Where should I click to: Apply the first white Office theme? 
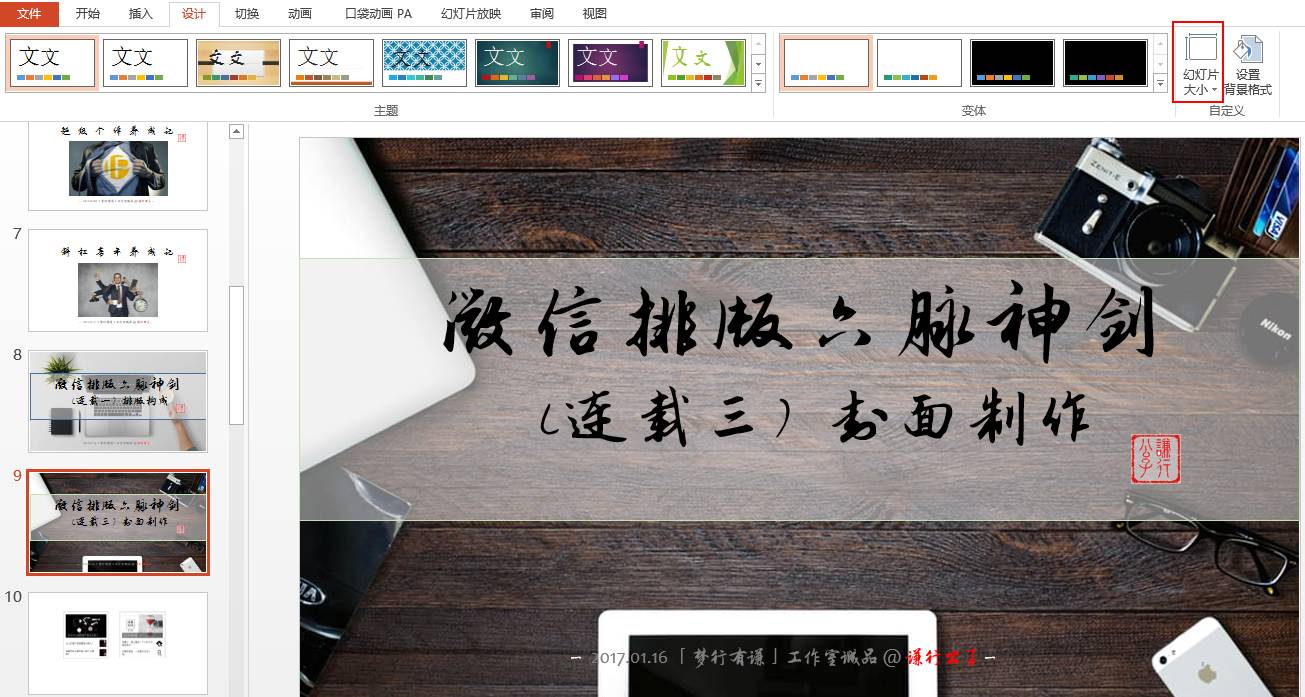tap(53, 63)
